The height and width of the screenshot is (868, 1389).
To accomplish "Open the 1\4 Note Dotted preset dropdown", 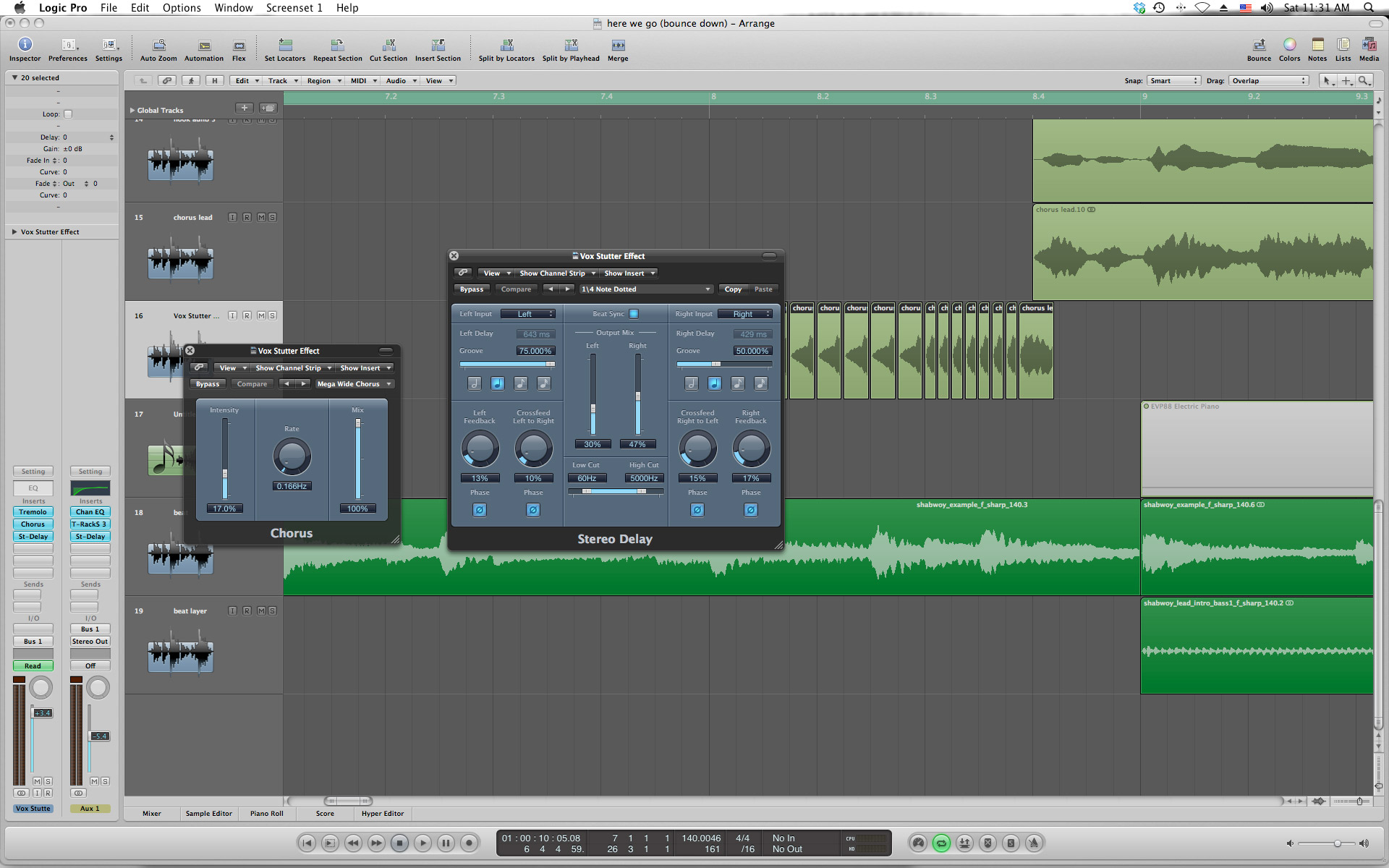I will (x=645, y=289).
